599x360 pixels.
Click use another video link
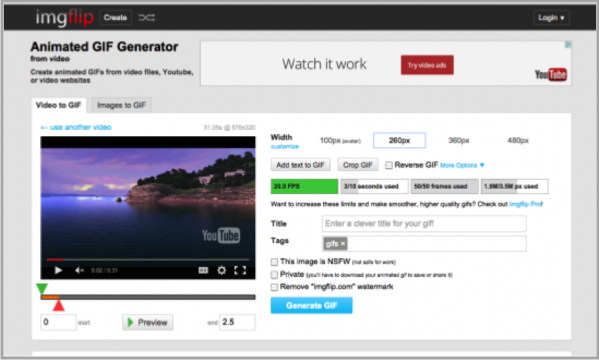[76, 127]
